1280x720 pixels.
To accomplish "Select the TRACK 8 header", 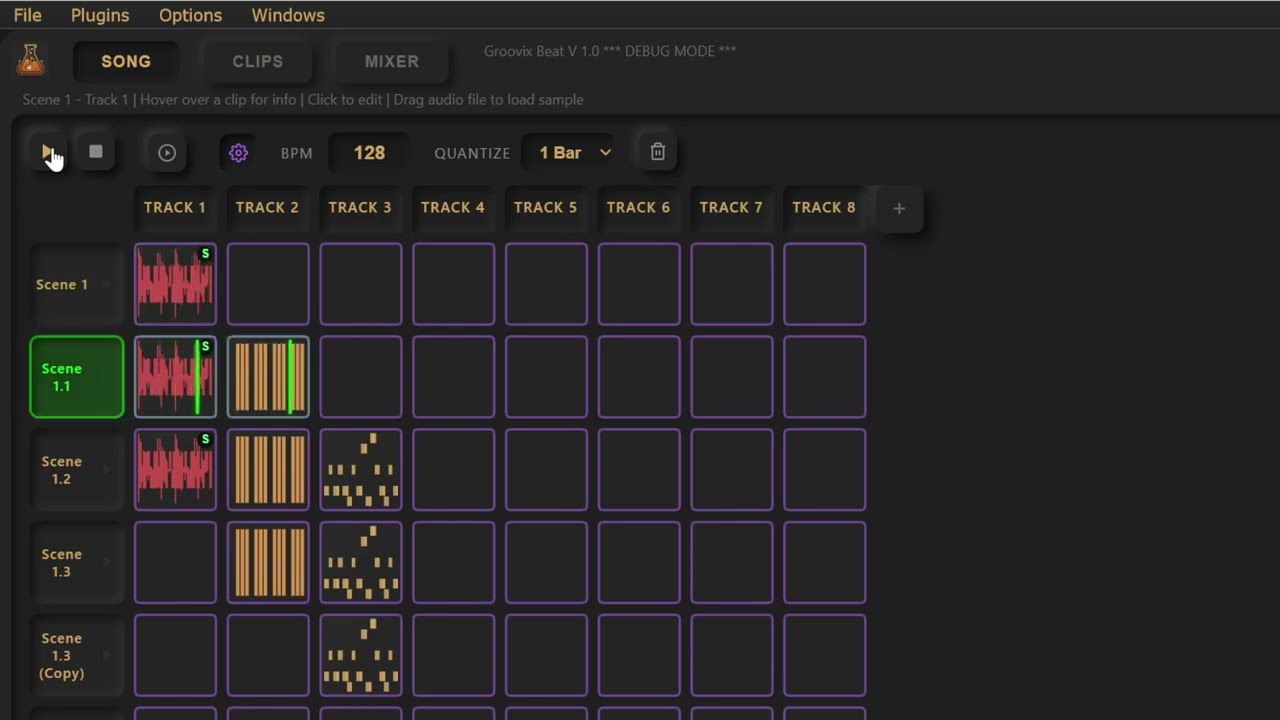I will (824, 207).
